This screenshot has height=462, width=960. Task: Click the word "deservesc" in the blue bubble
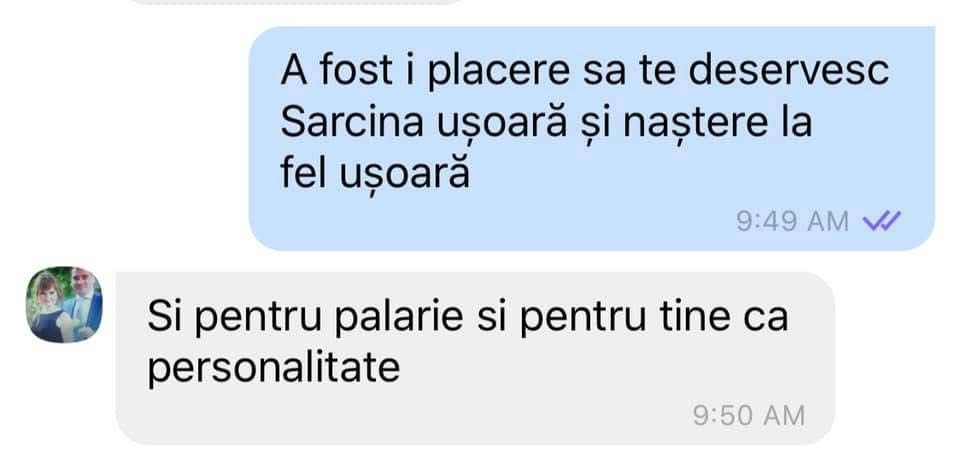(789, 70)
